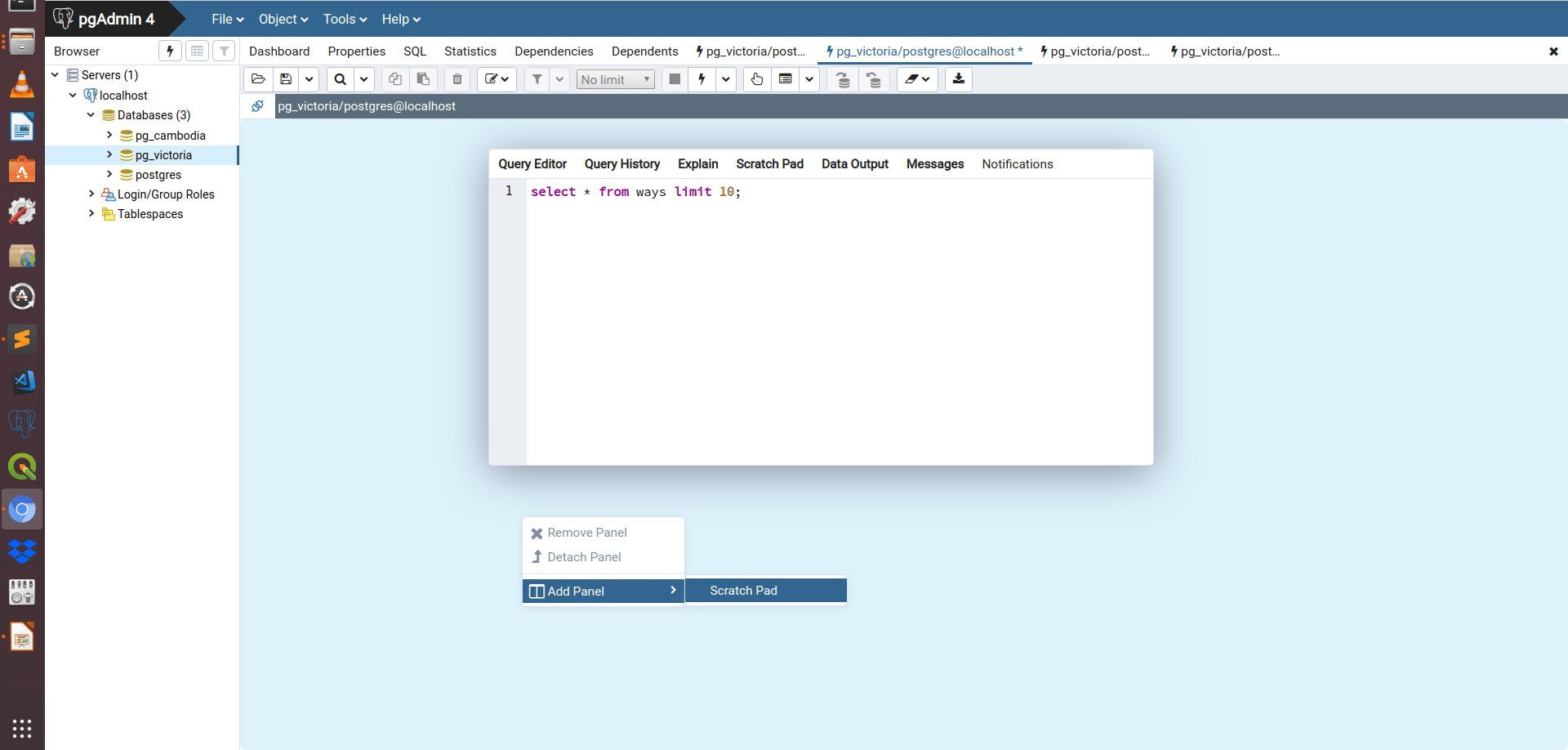Viewport: 1568px width, 750px height.
Task: Open the Tools menu
Action: pyautogui.click(x=340, y=19)
